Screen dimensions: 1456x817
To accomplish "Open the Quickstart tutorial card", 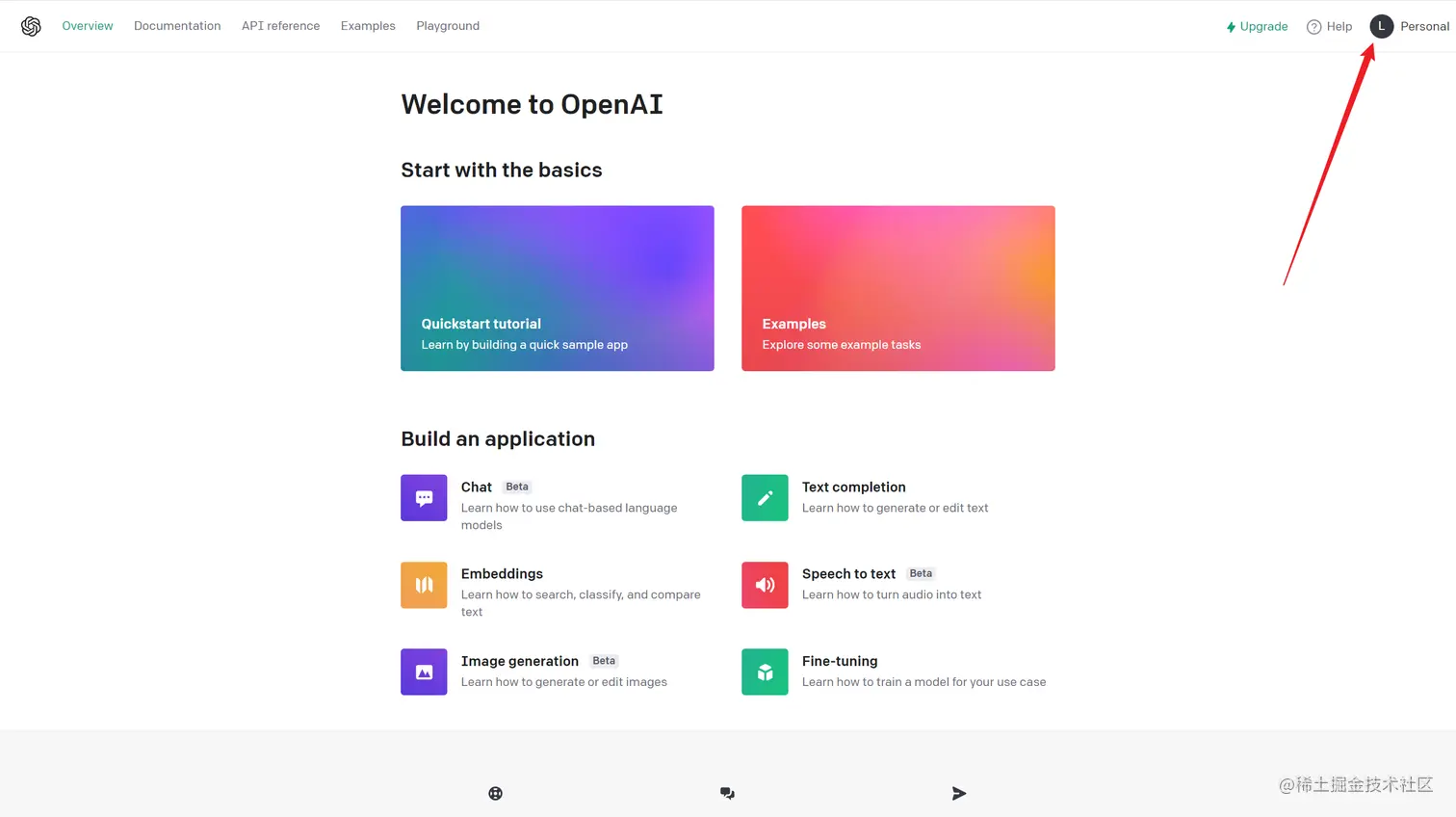I will 558,288.
